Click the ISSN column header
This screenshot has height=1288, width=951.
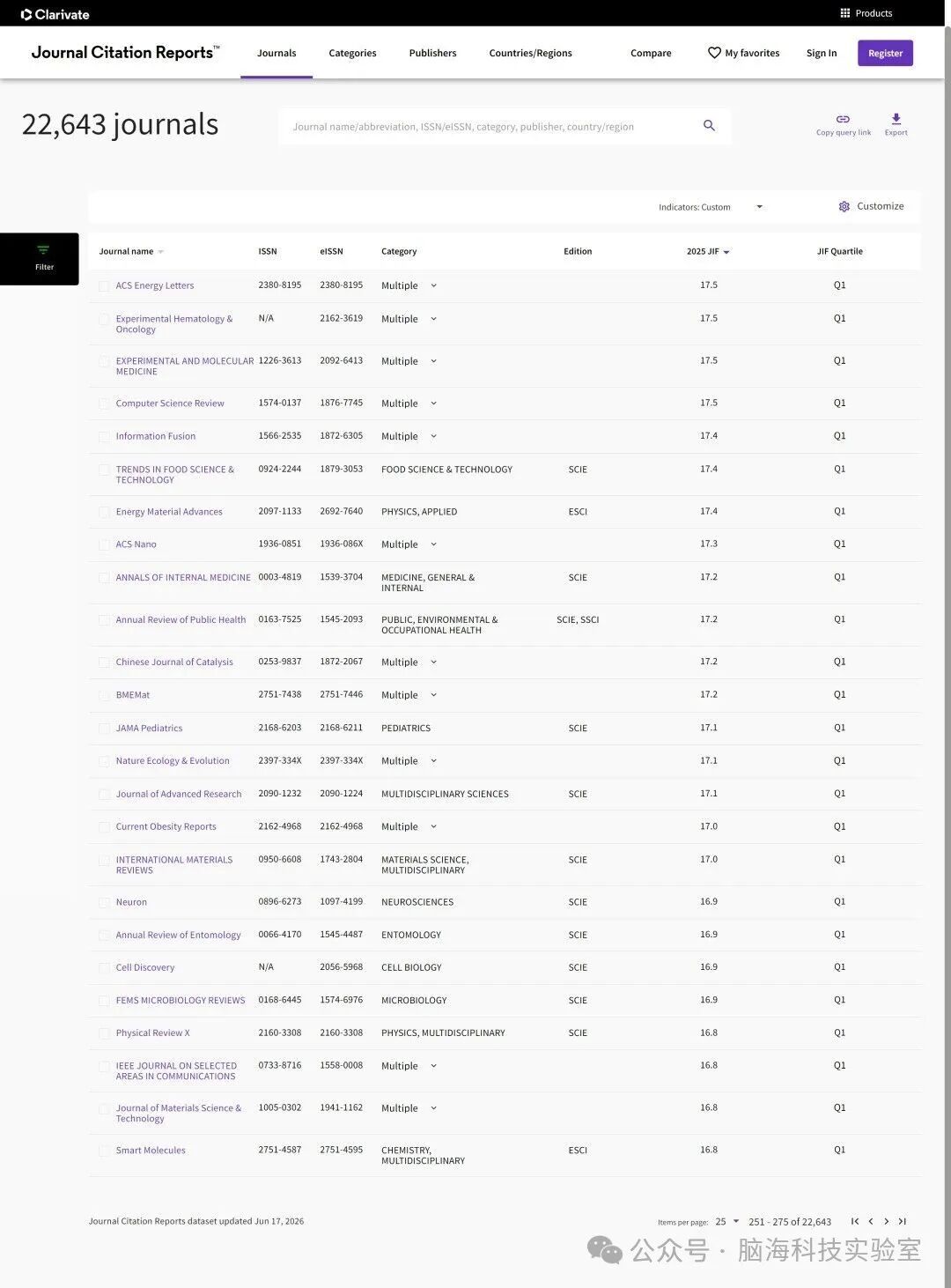(268, 252)
